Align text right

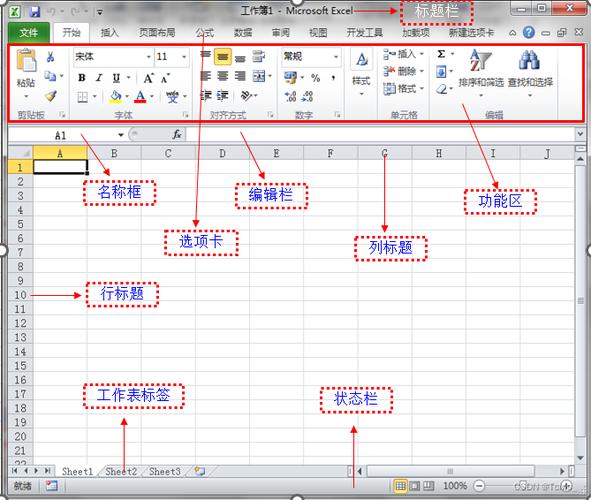pyautogui.click(x=240, y=76)
